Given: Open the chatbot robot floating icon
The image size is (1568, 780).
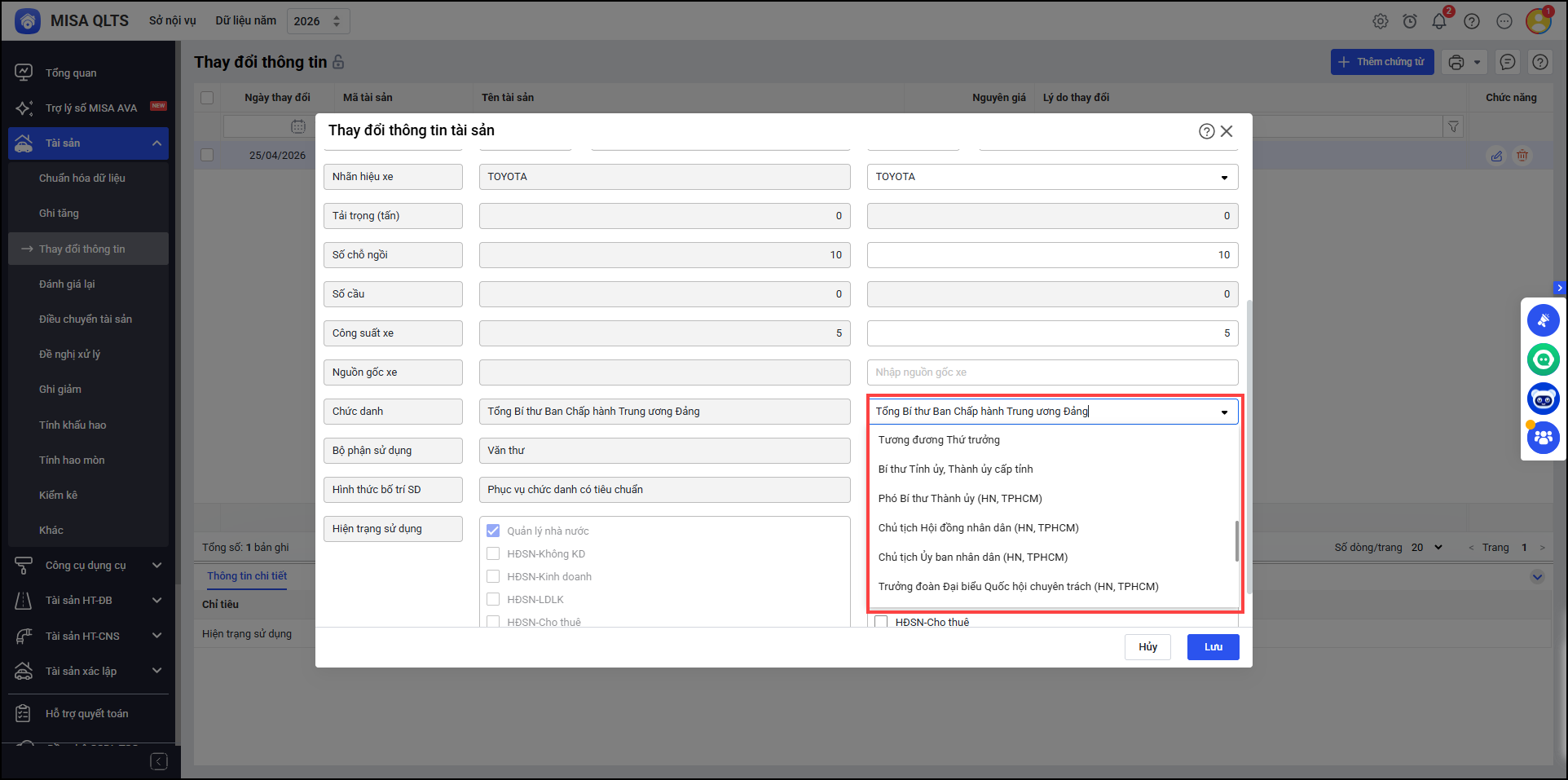Looking at the screenshot, I should tap(1543, 399).
